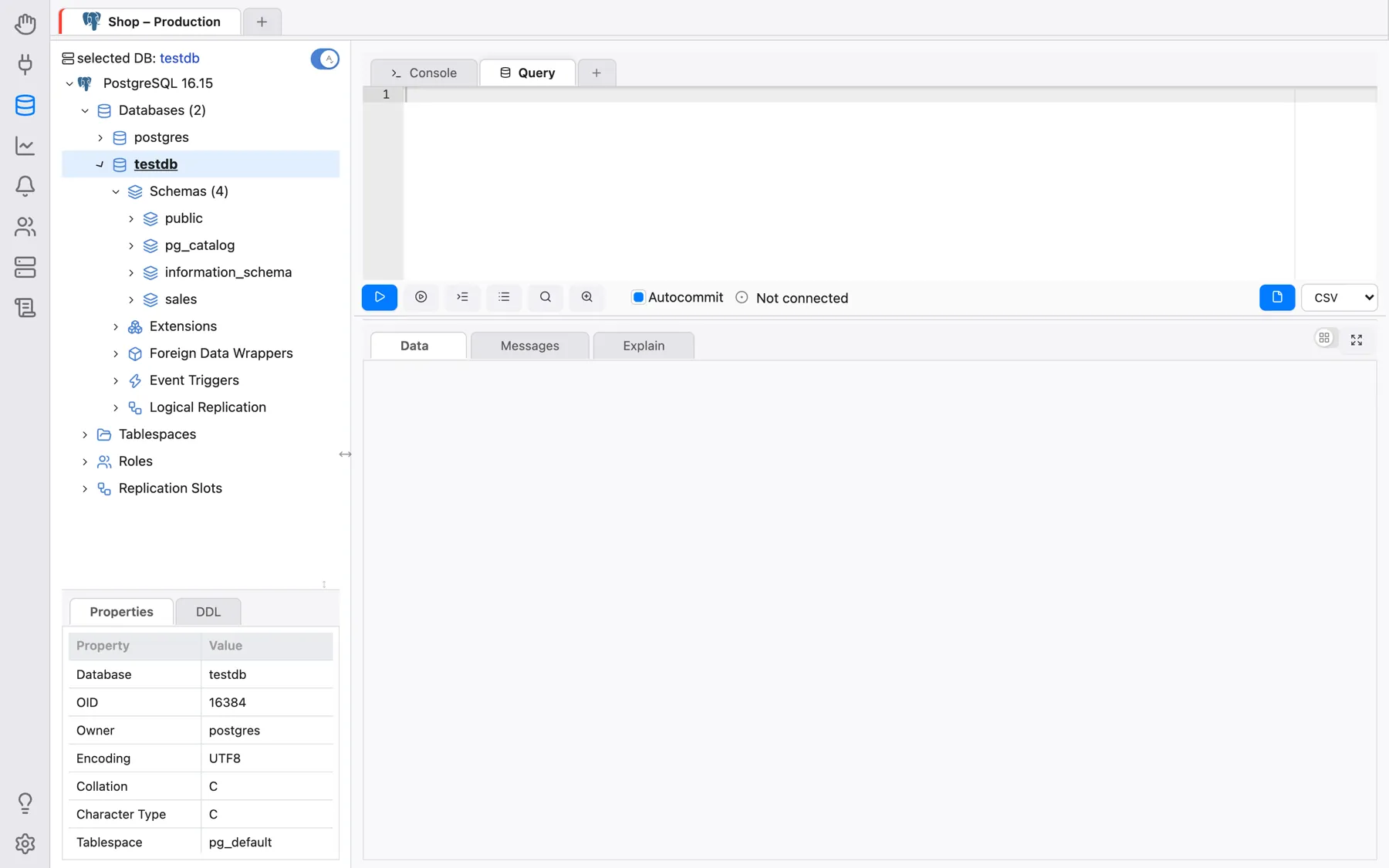Click the circled play run-selection icon
1389x868 pixels.
tap(421, 297)
